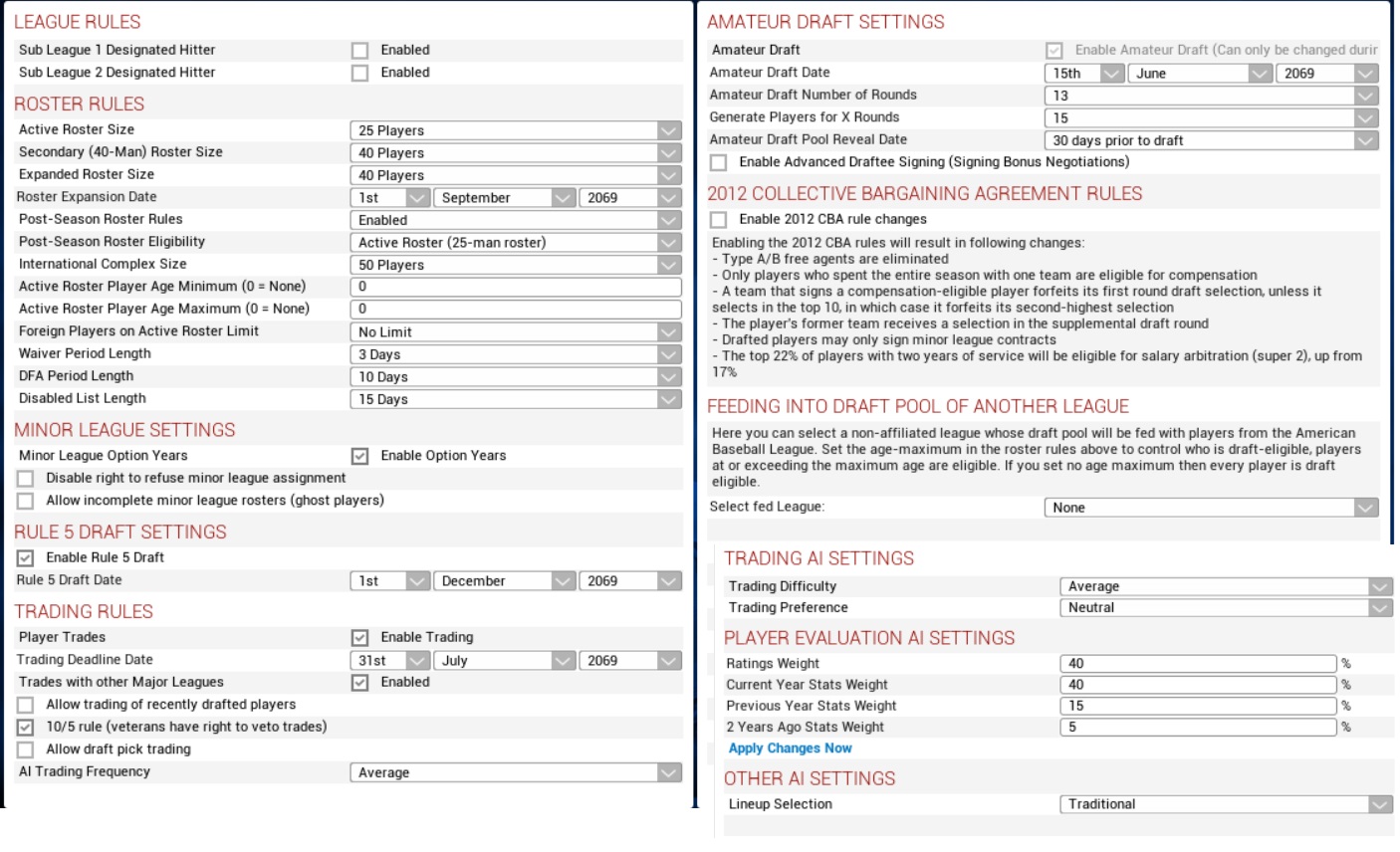Viewport: 1400px width, 852px height.
Task: Open Select fed League dropdown
Action: pos(1211,508)
